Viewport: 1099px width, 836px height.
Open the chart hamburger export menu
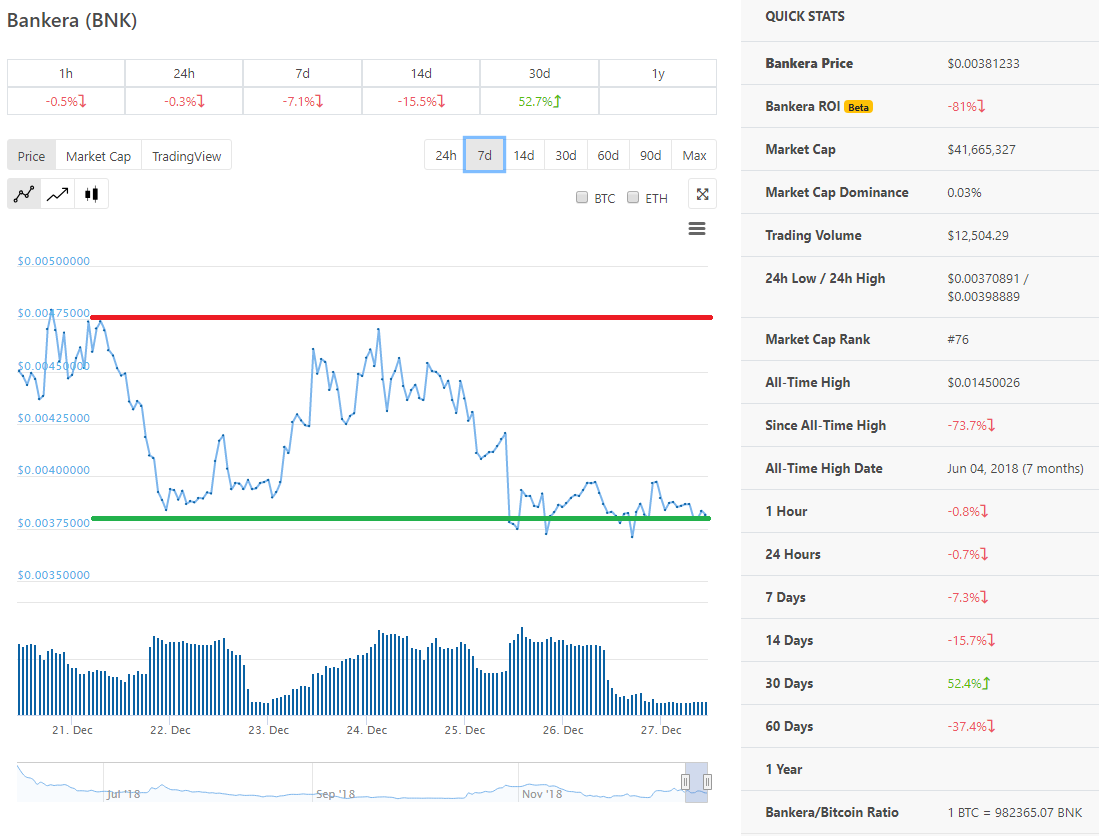[697, 228]
